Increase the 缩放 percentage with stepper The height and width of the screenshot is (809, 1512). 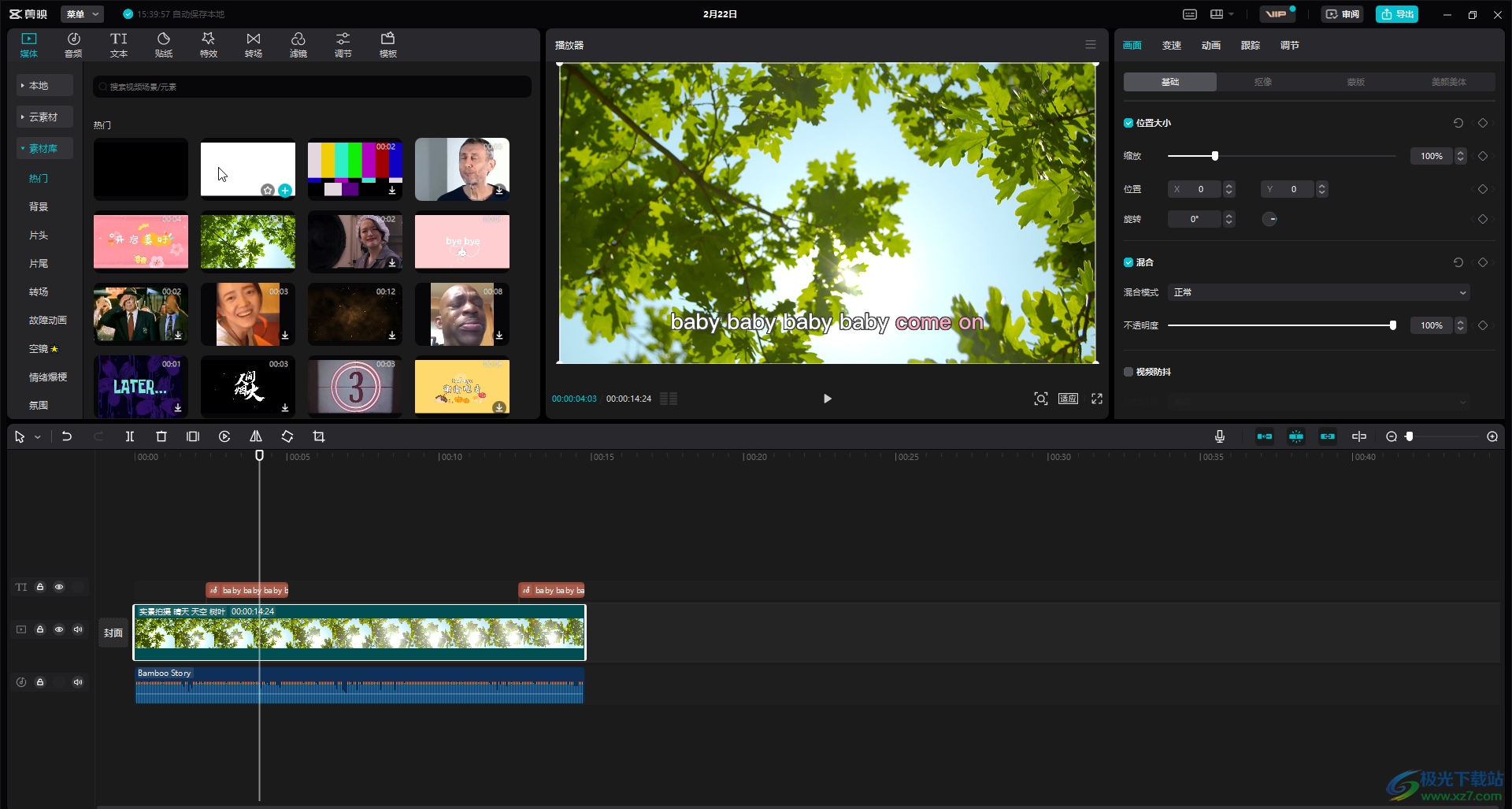point(1461,153)
